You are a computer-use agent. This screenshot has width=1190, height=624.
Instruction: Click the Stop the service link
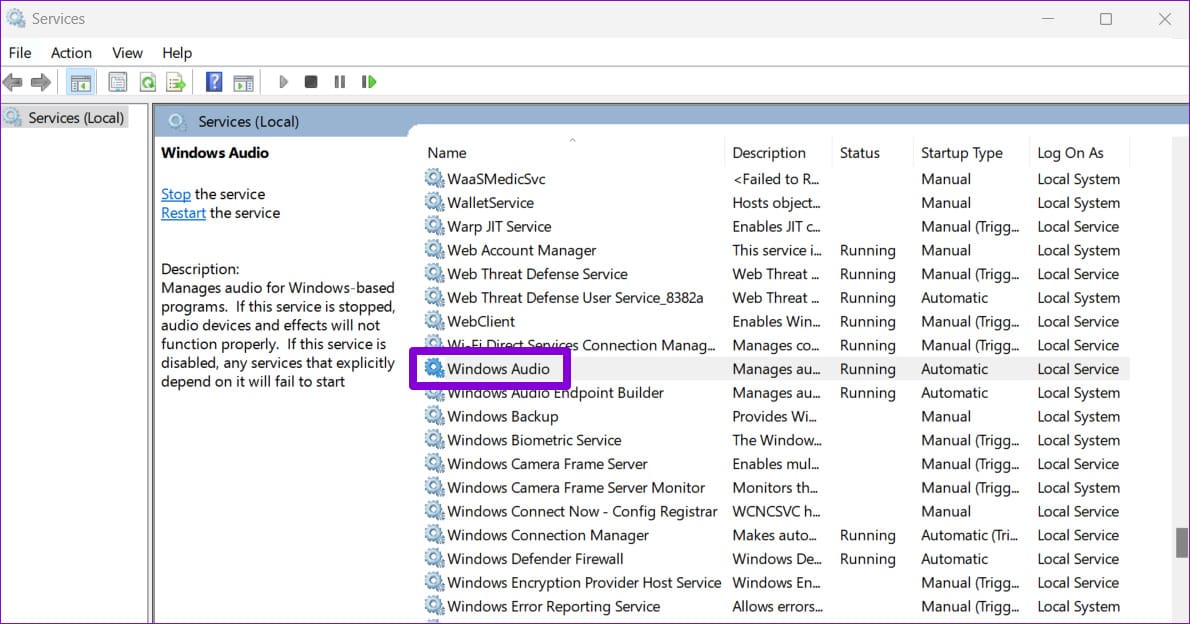pos(176,194)
